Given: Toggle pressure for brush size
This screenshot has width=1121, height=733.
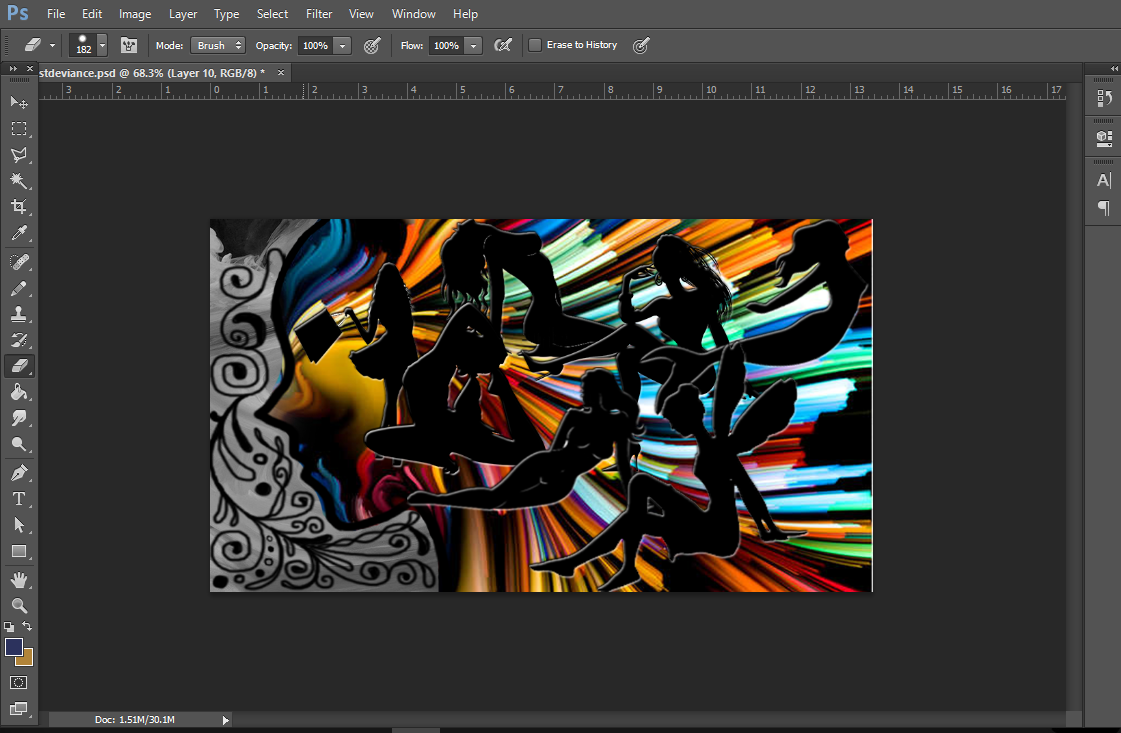Looking at the screenshot, I should (x=641, y=45).
